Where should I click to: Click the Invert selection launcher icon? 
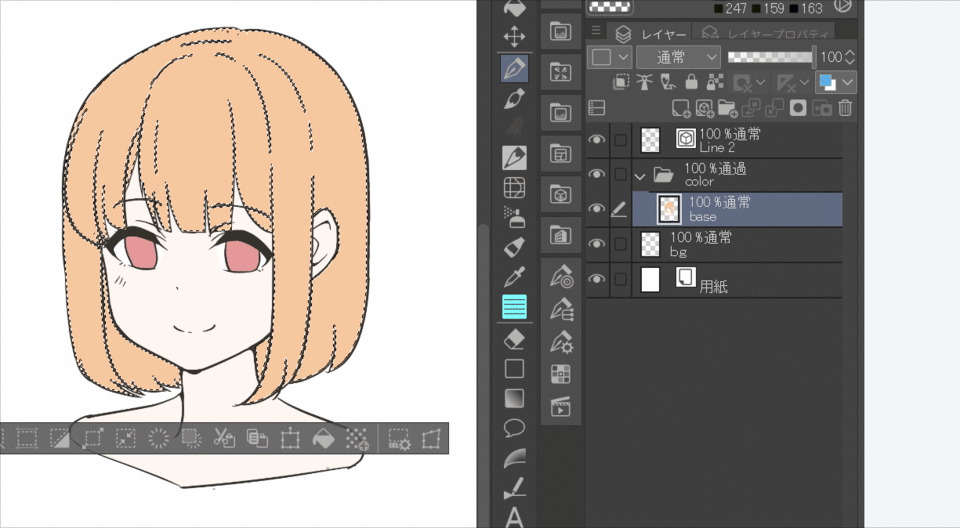click(x=59, y=439)
